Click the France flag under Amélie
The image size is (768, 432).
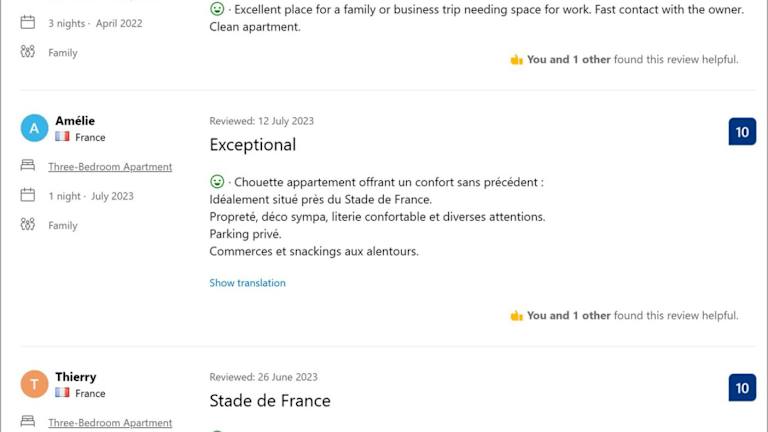coord(62,137)
